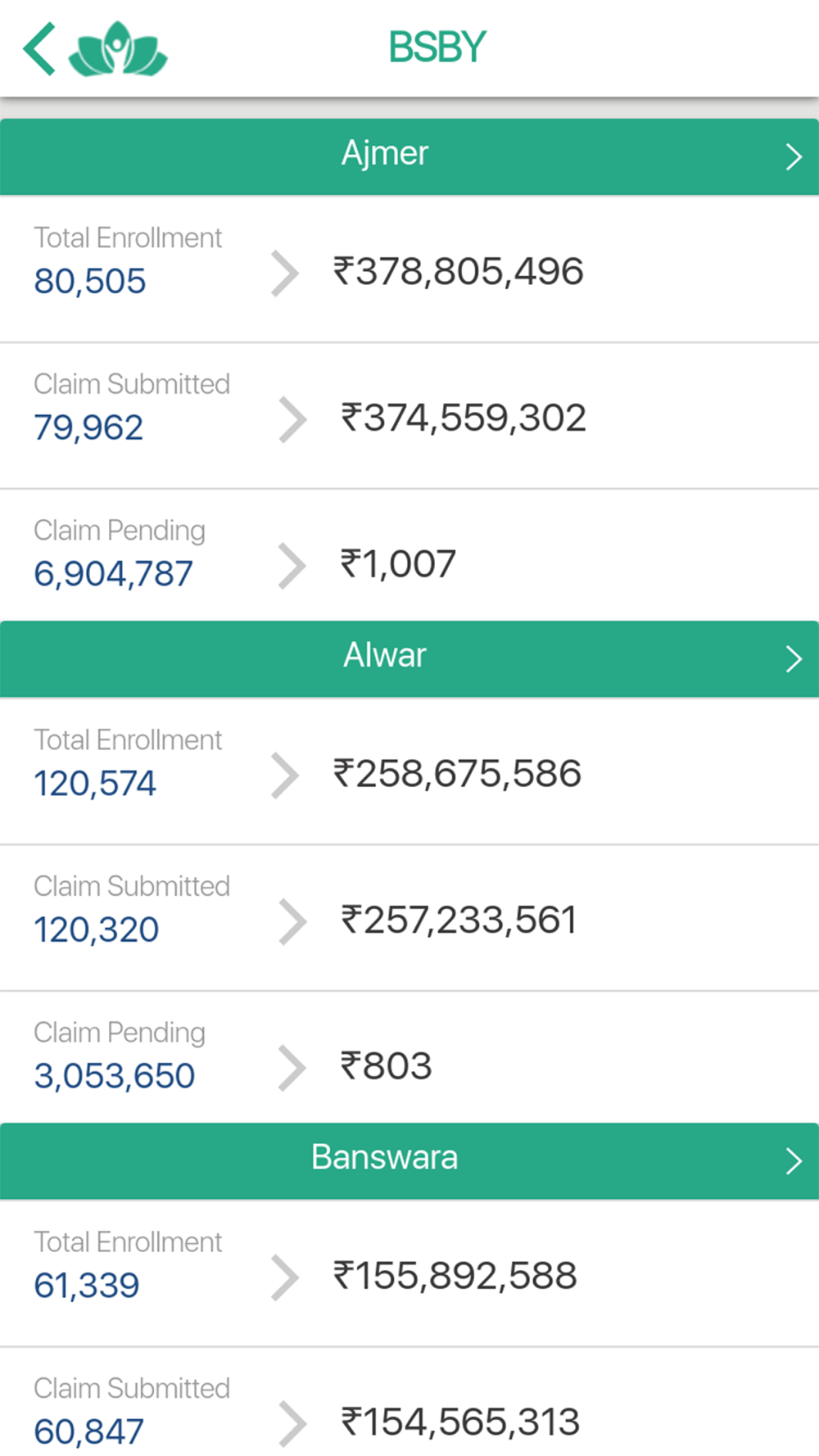
Task: Tap the BSBY header title
Action: [437, 47]
